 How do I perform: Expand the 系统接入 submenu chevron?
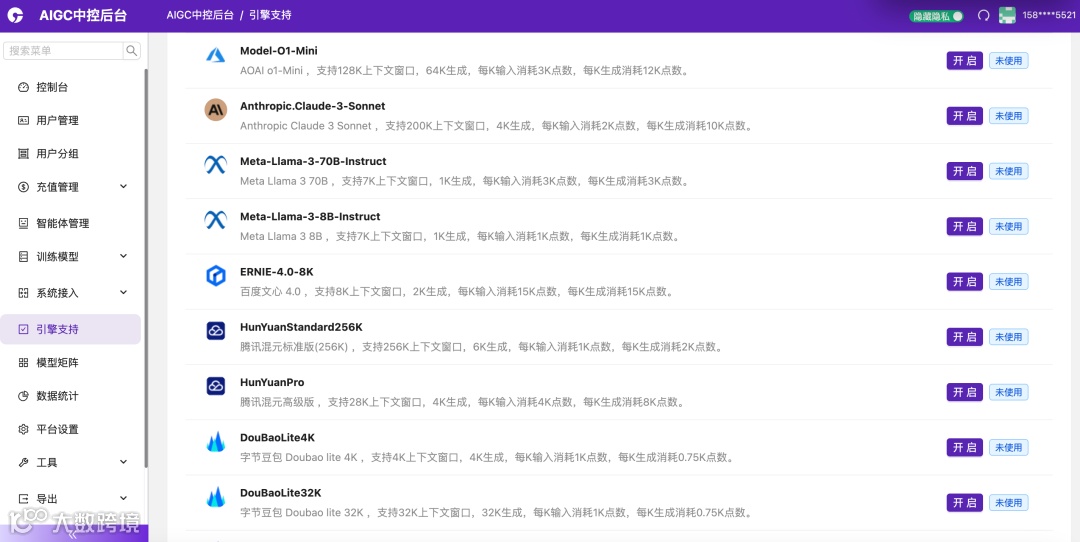point(123,293)
